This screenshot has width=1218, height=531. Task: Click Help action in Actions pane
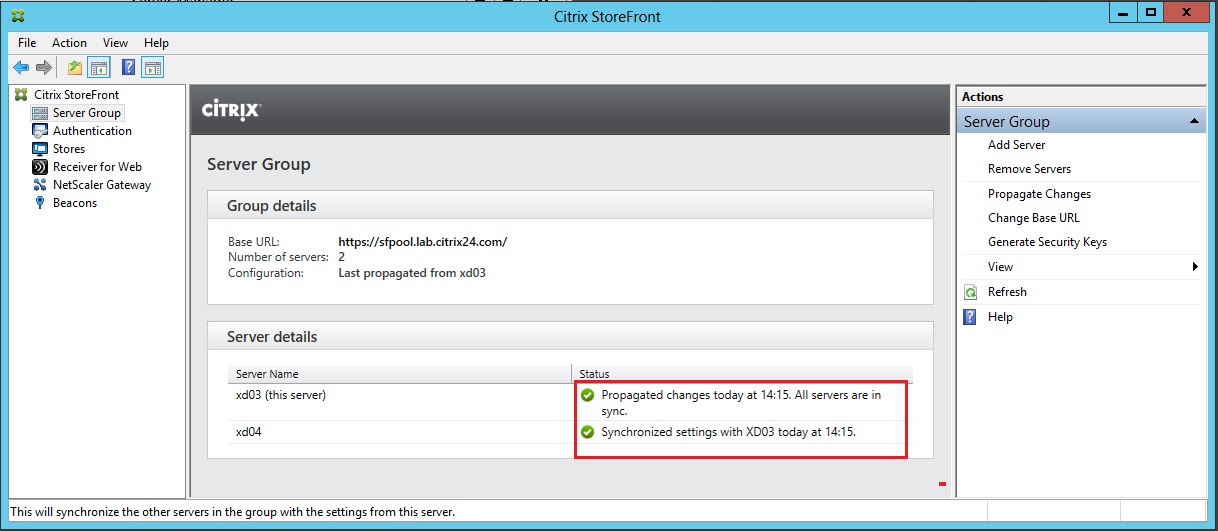tap(1000, 317)
